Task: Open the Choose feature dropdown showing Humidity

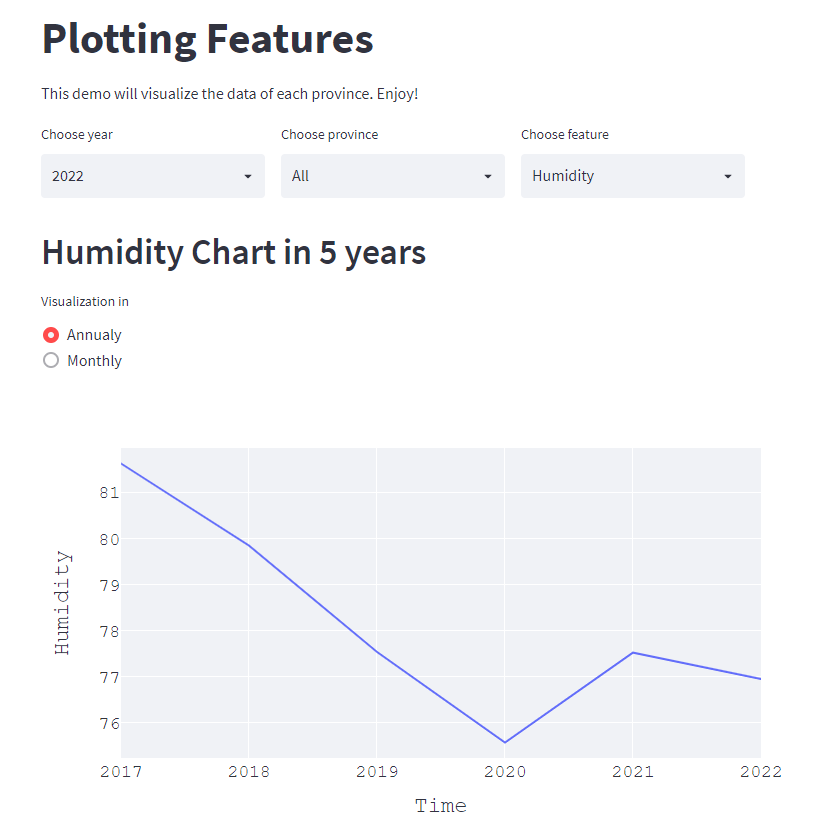Action: pyautogui.click(x=632, y=176)
